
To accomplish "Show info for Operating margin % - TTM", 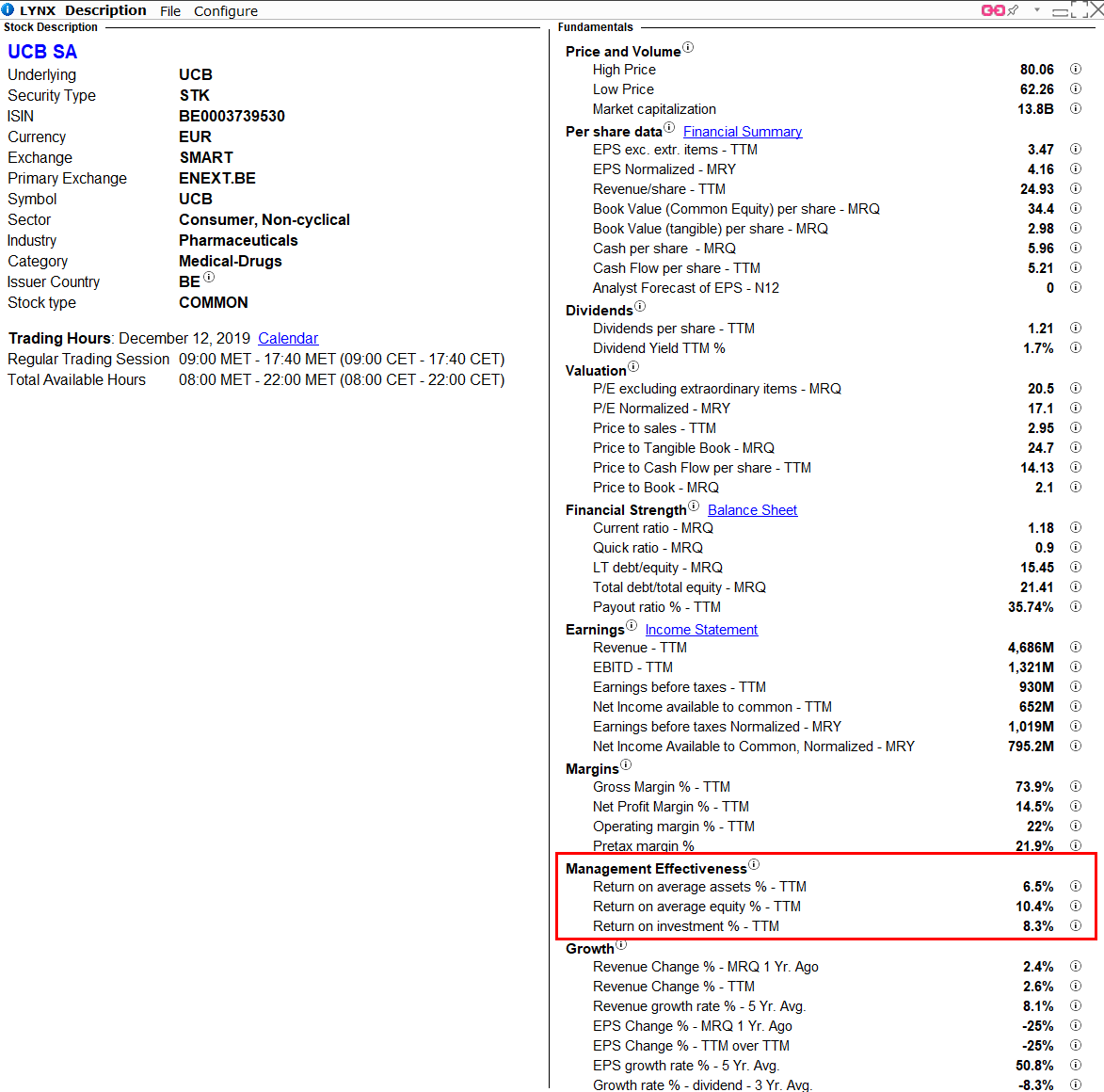I will [1075, 826].
